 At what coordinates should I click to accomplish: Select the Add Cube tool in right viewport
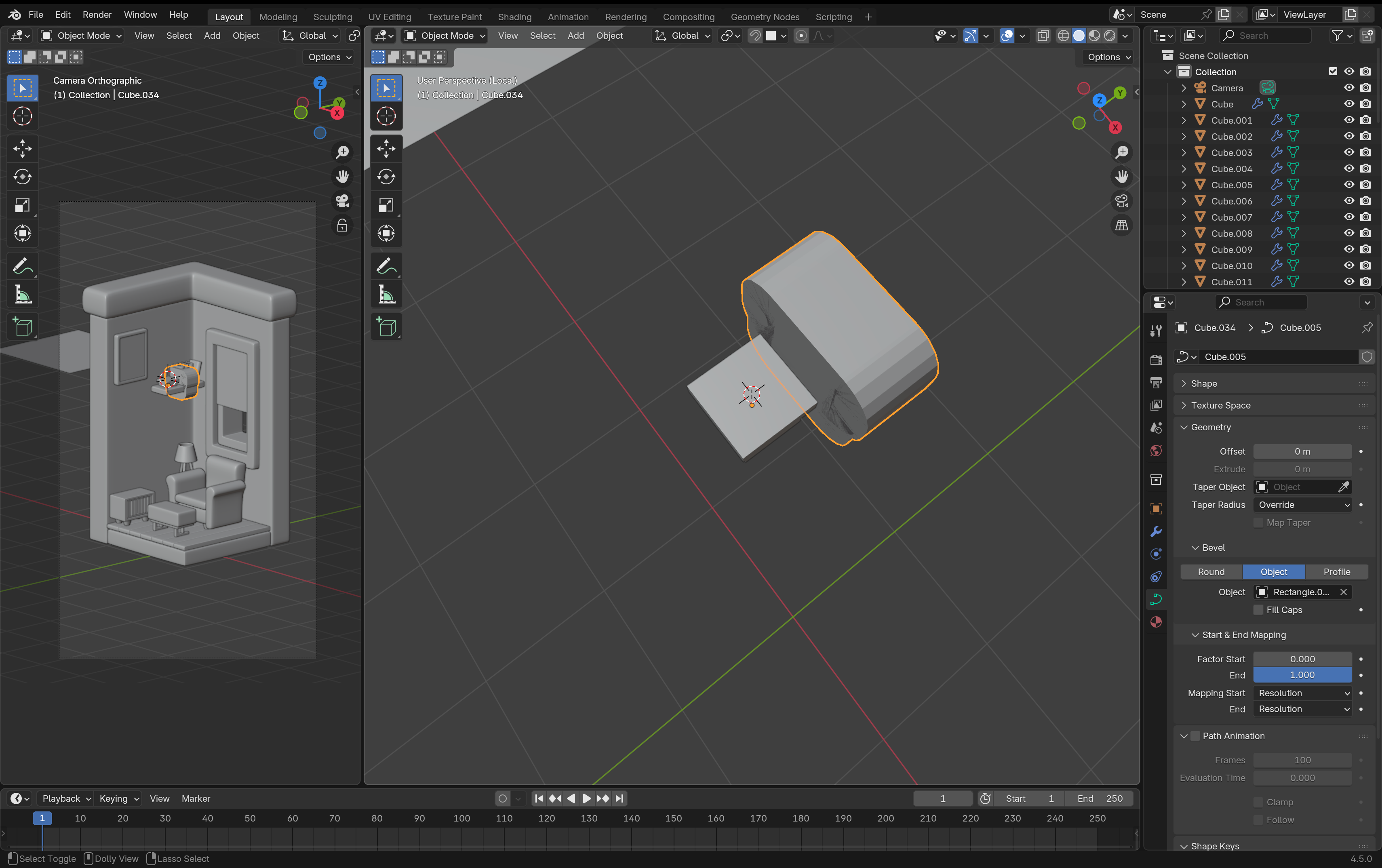click(386, 327)
